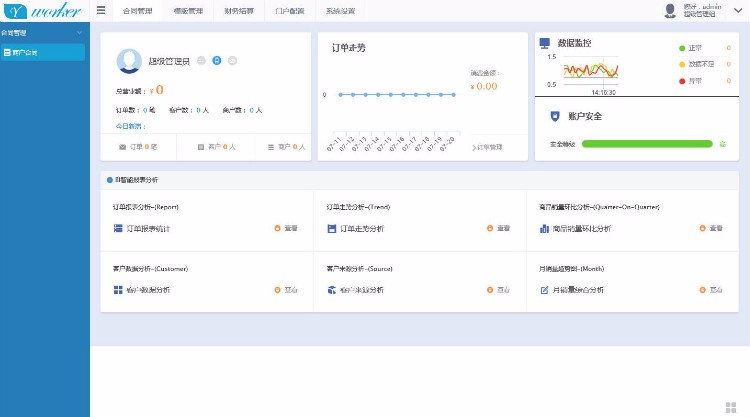
Task: Click the 07-20 data point on trend chart
Action: (x=453, y=95)
